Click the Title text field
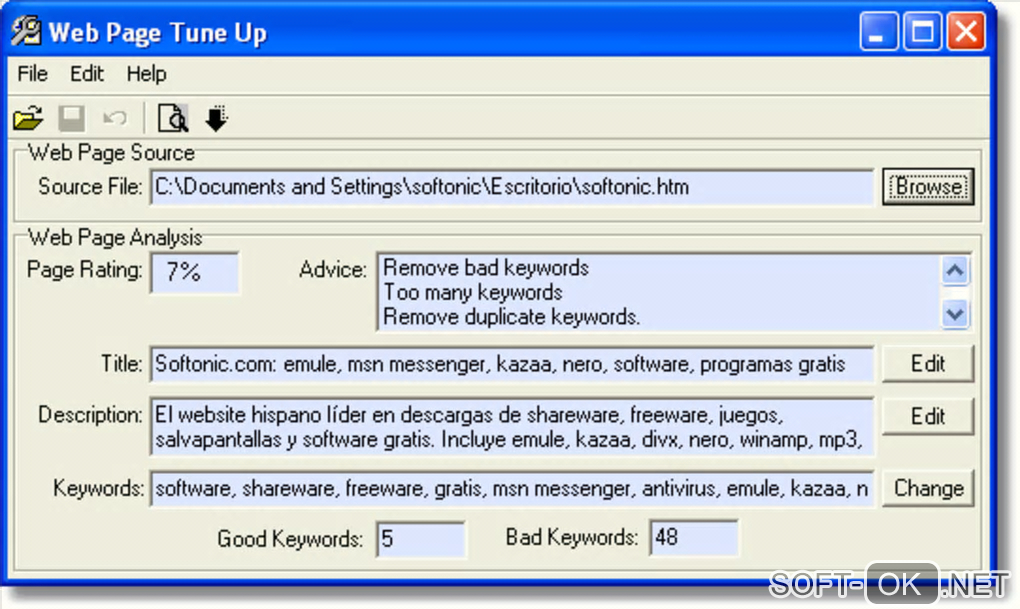Screen dimensions: 1020x609 tap(512, 364)
